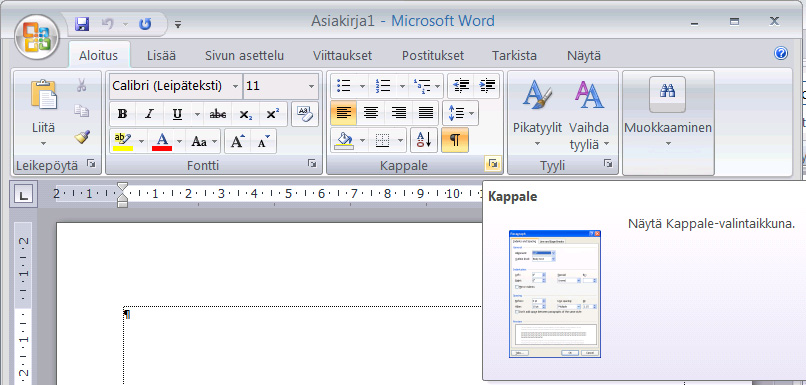This screenshot has width=806, height=385.
Task: Activate the Format Painter brush
Action: point(82,136)
